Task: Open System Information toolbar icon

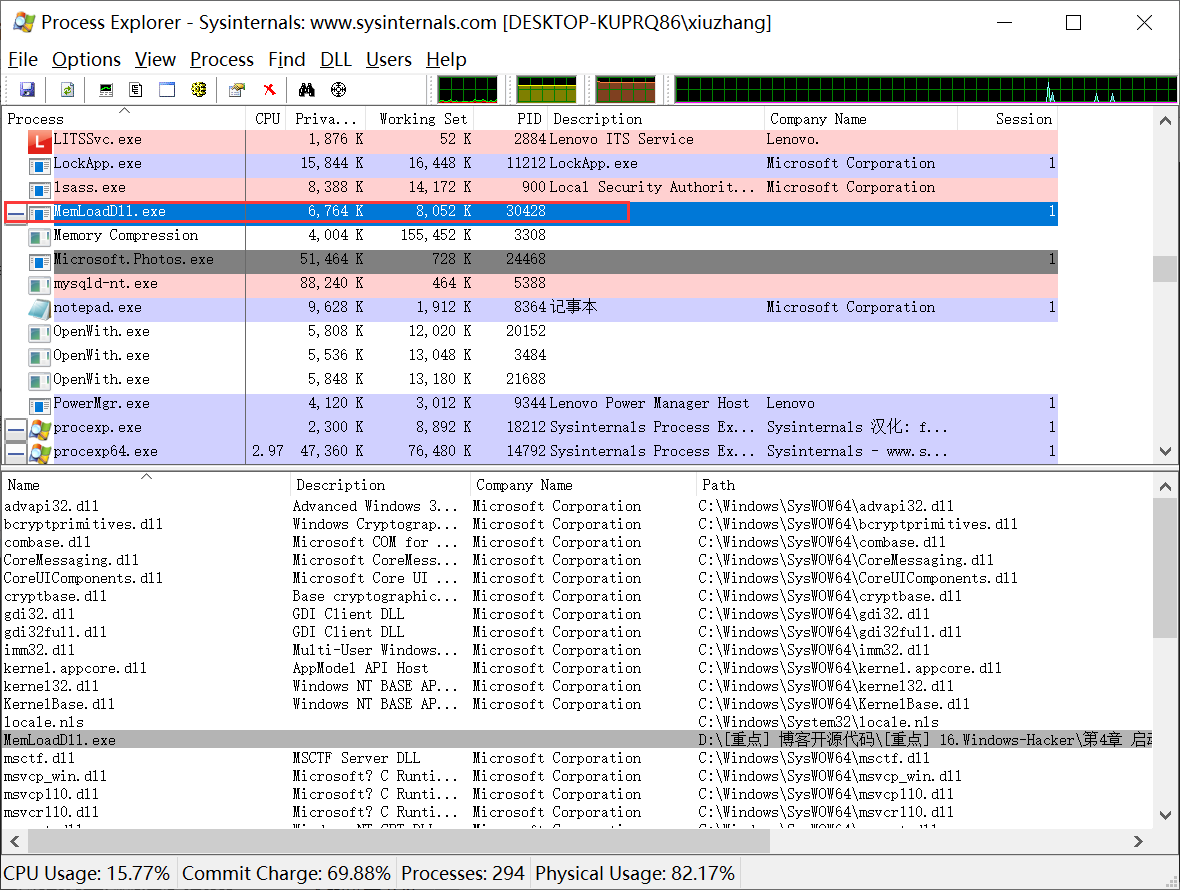Action: pos(106,90)
